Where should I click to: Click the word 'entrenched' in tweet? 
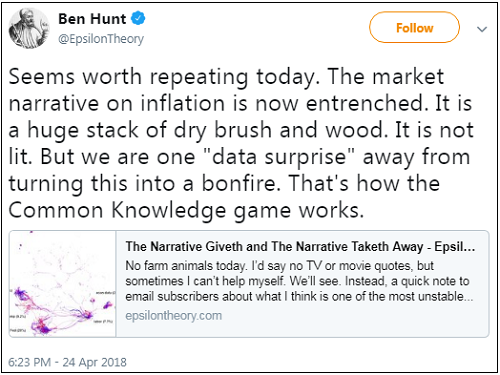click(366, 103)
